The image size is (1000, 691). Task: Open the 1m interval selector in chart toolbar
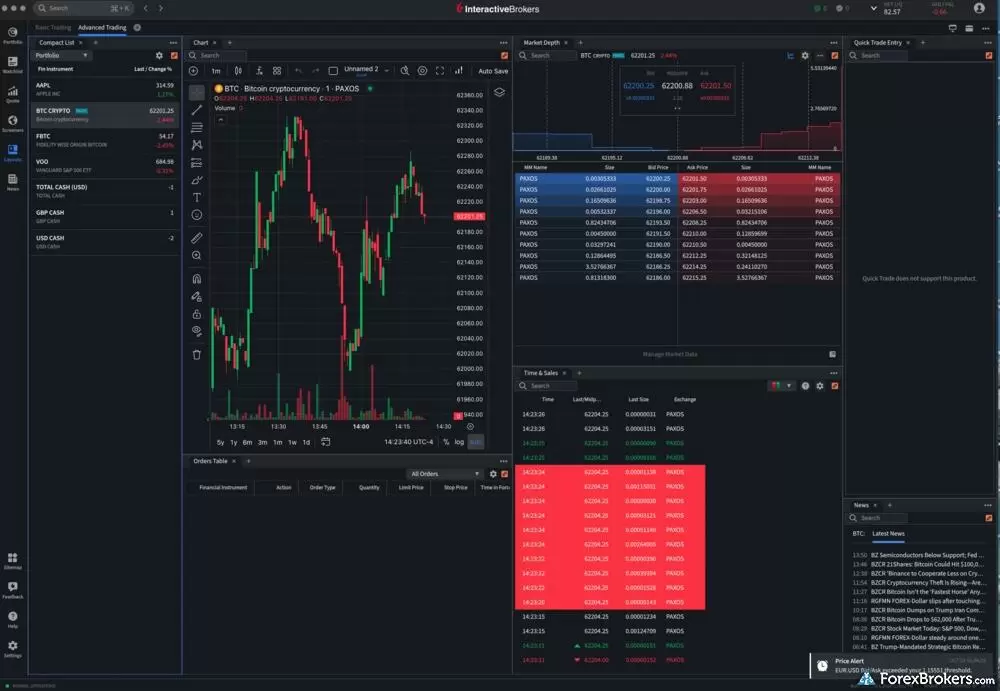[x=216, y=71]
